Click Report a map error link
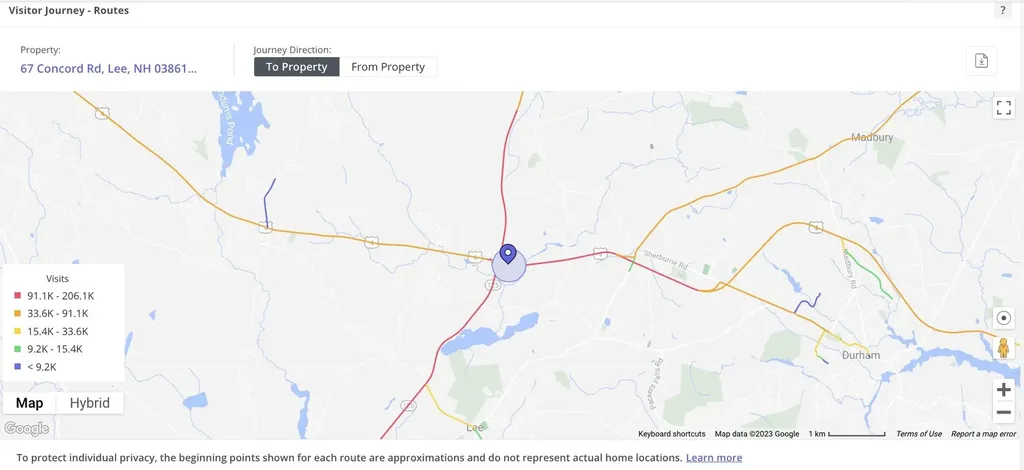The height and width of the screenshot is (470, 1024). tap(984, 434)
